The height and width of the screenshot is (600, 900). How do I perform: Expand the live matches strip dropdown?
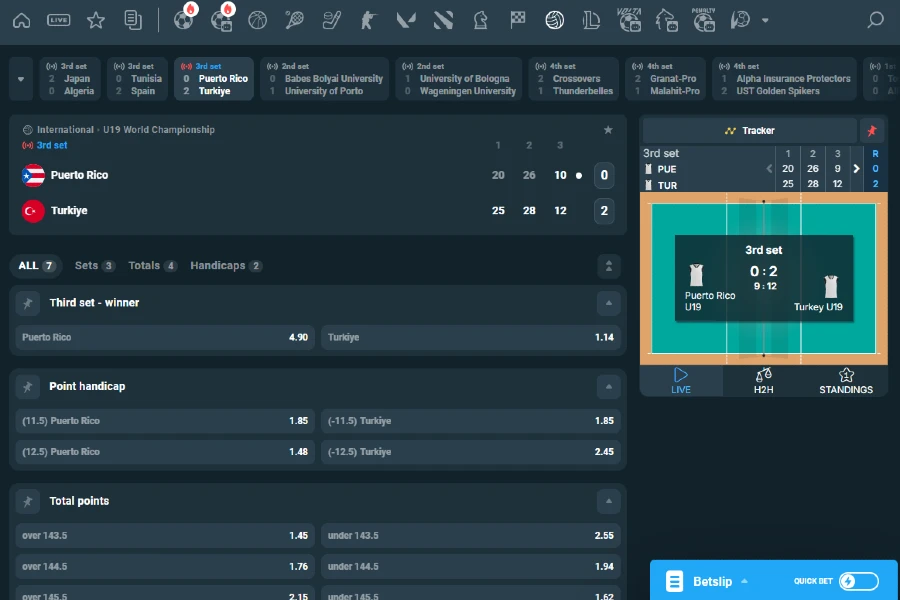point(20,78)
